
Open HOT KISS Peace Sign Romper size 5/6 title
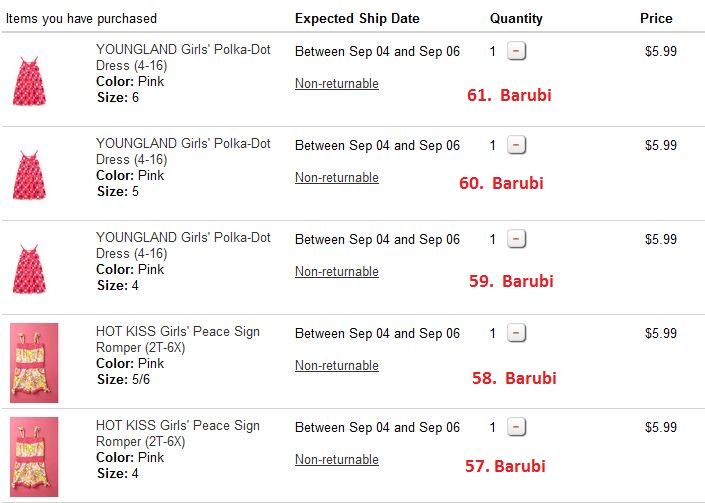click(177, 338)
